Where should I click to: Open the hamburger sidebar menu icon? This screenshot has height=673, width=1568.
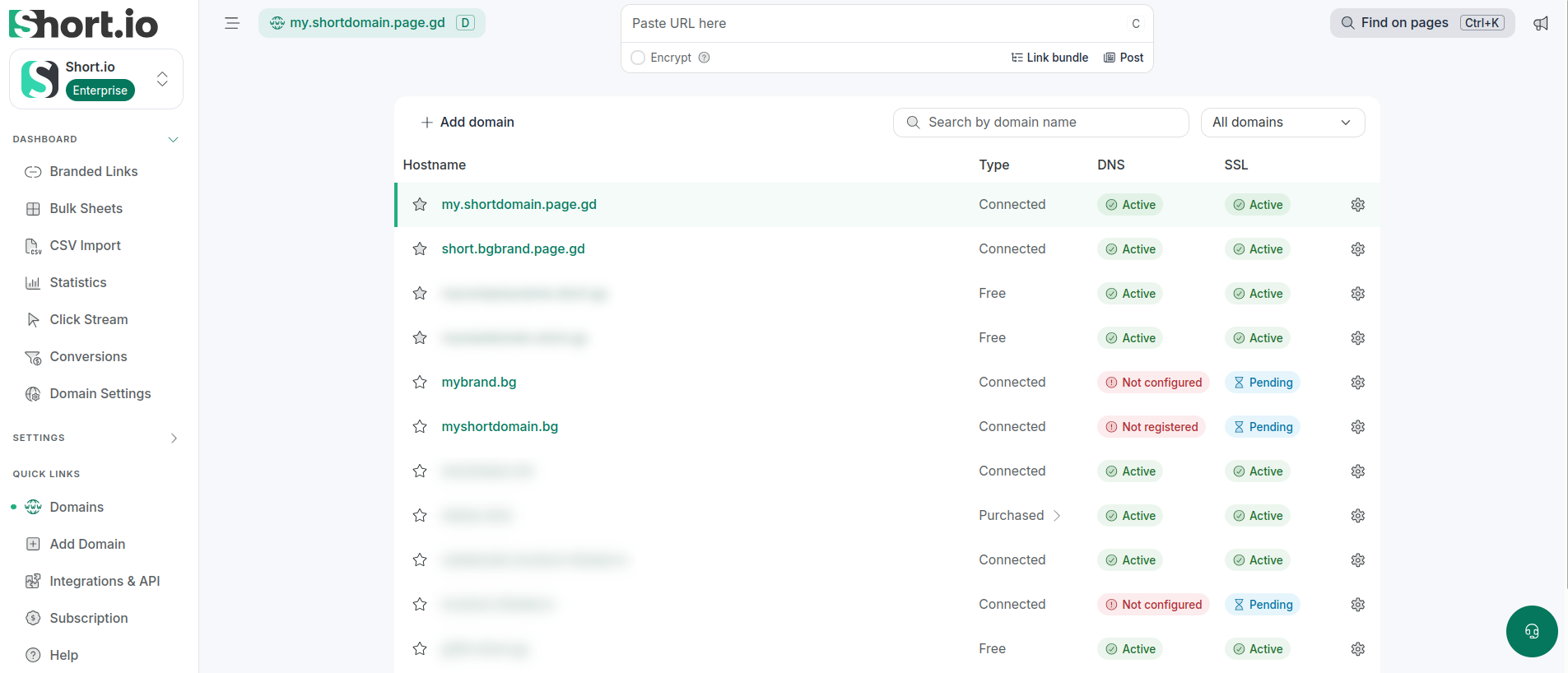point(232,23)
